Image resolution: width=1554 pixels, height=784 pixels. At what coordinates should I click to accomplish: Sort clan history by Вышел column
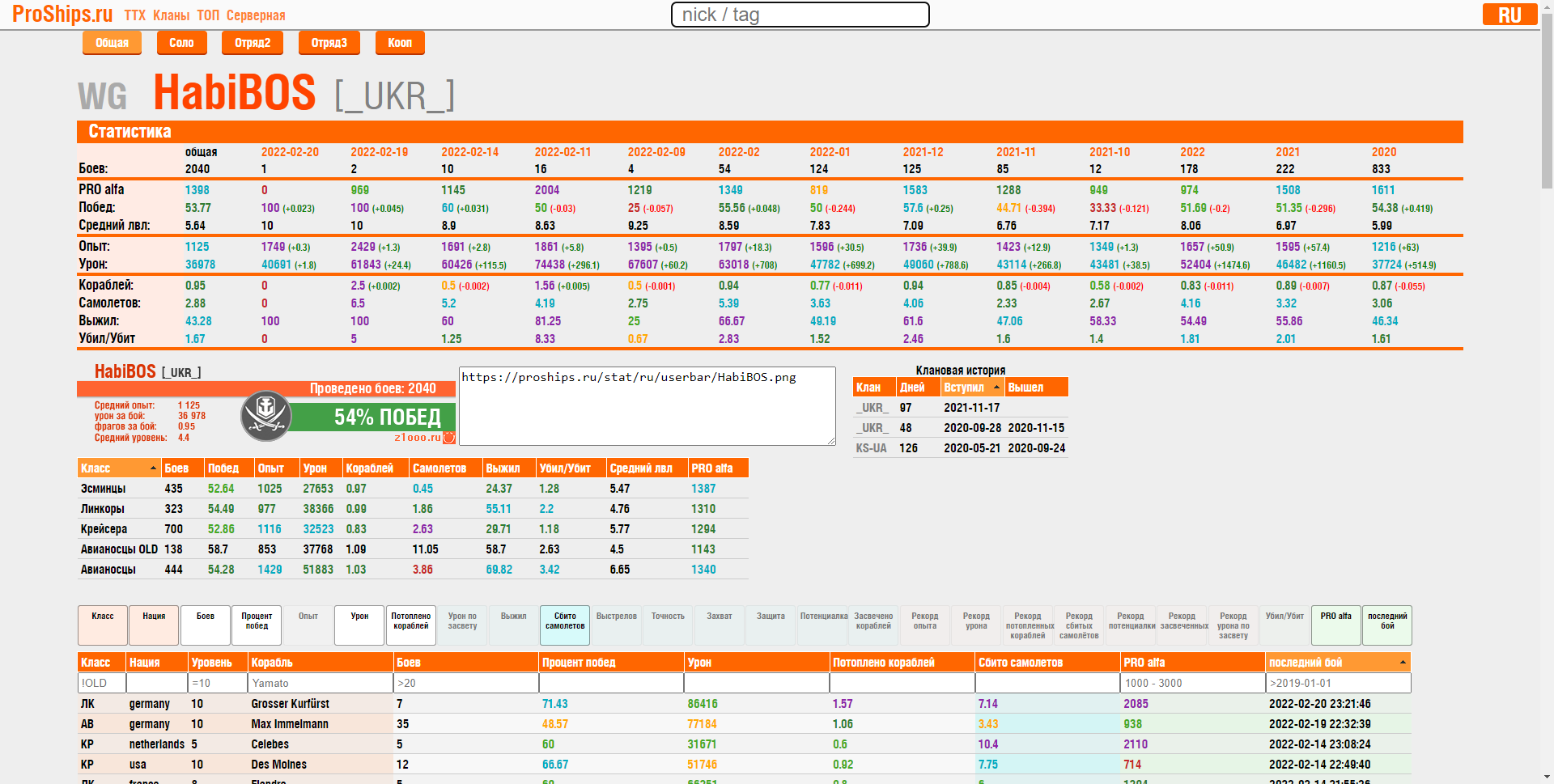[x=1037, y=388]
